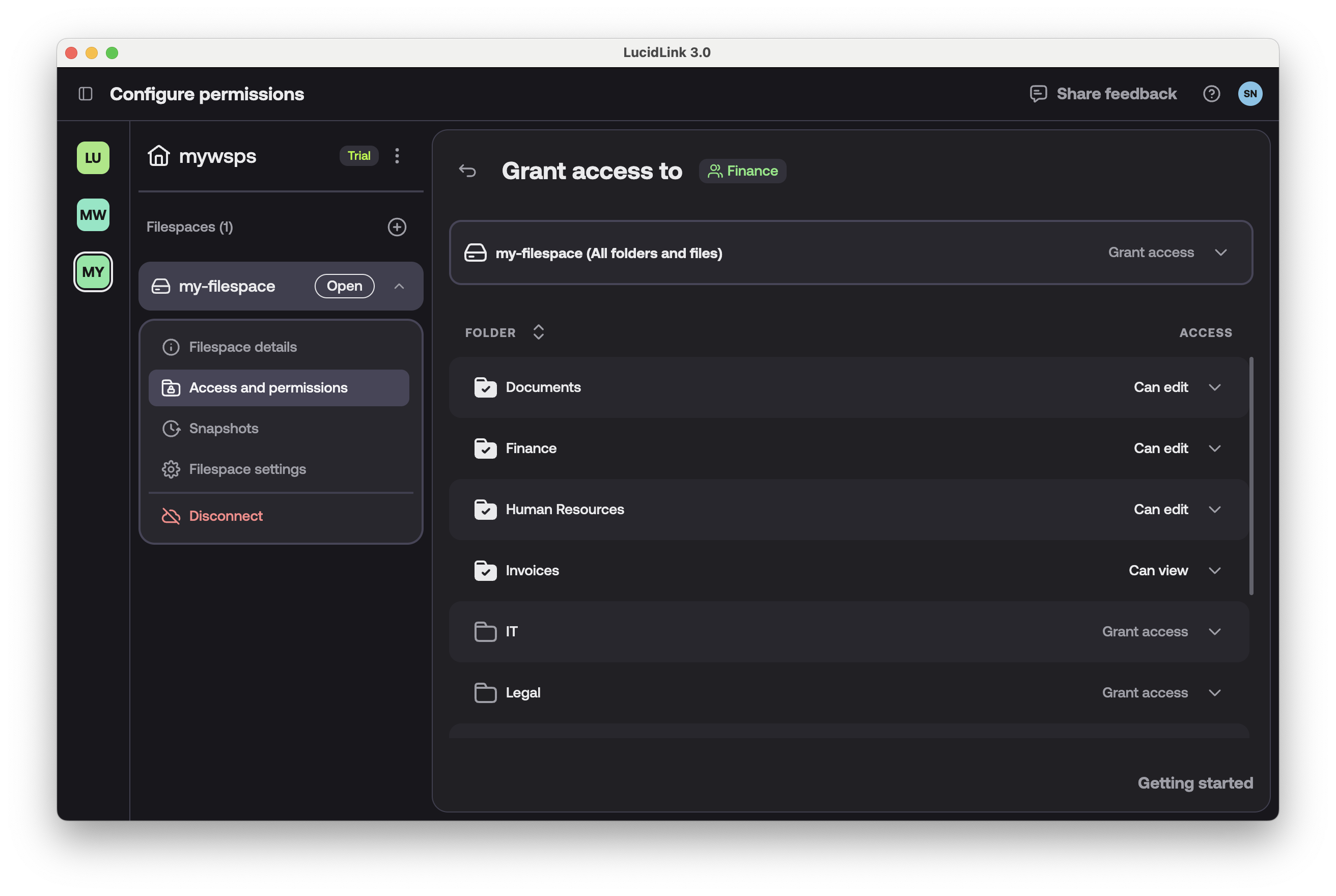Click the IT folder icon
1336x896 pixels.
[485, 632]
